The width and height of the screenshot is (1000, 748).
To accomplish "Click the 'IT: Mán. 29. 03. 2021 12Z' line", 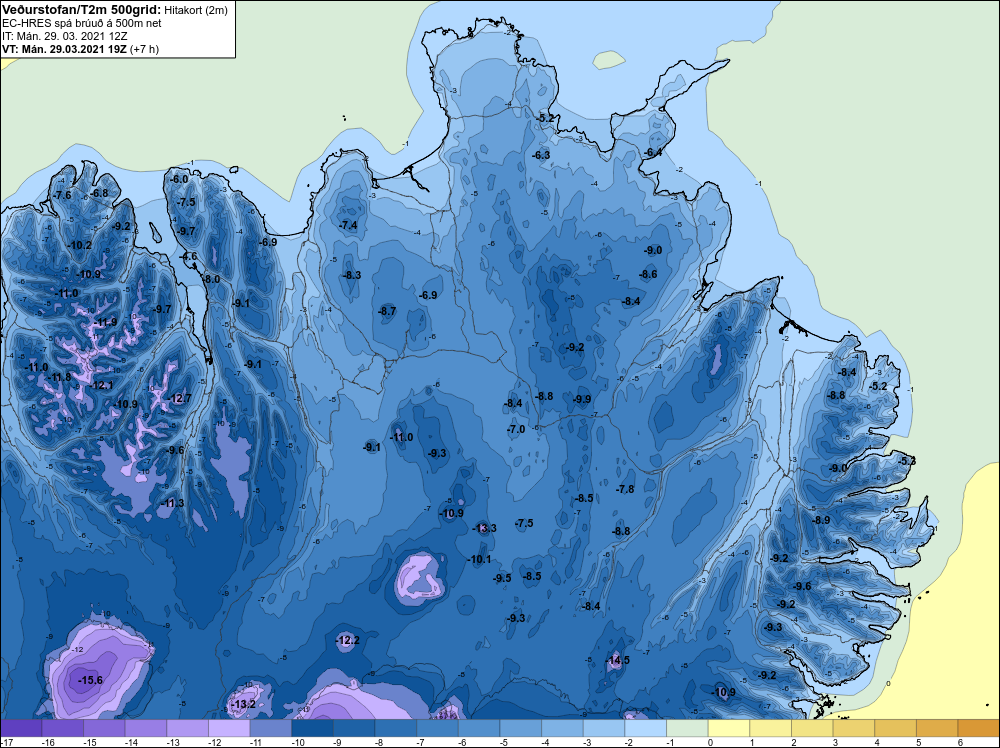I will 64,36.
